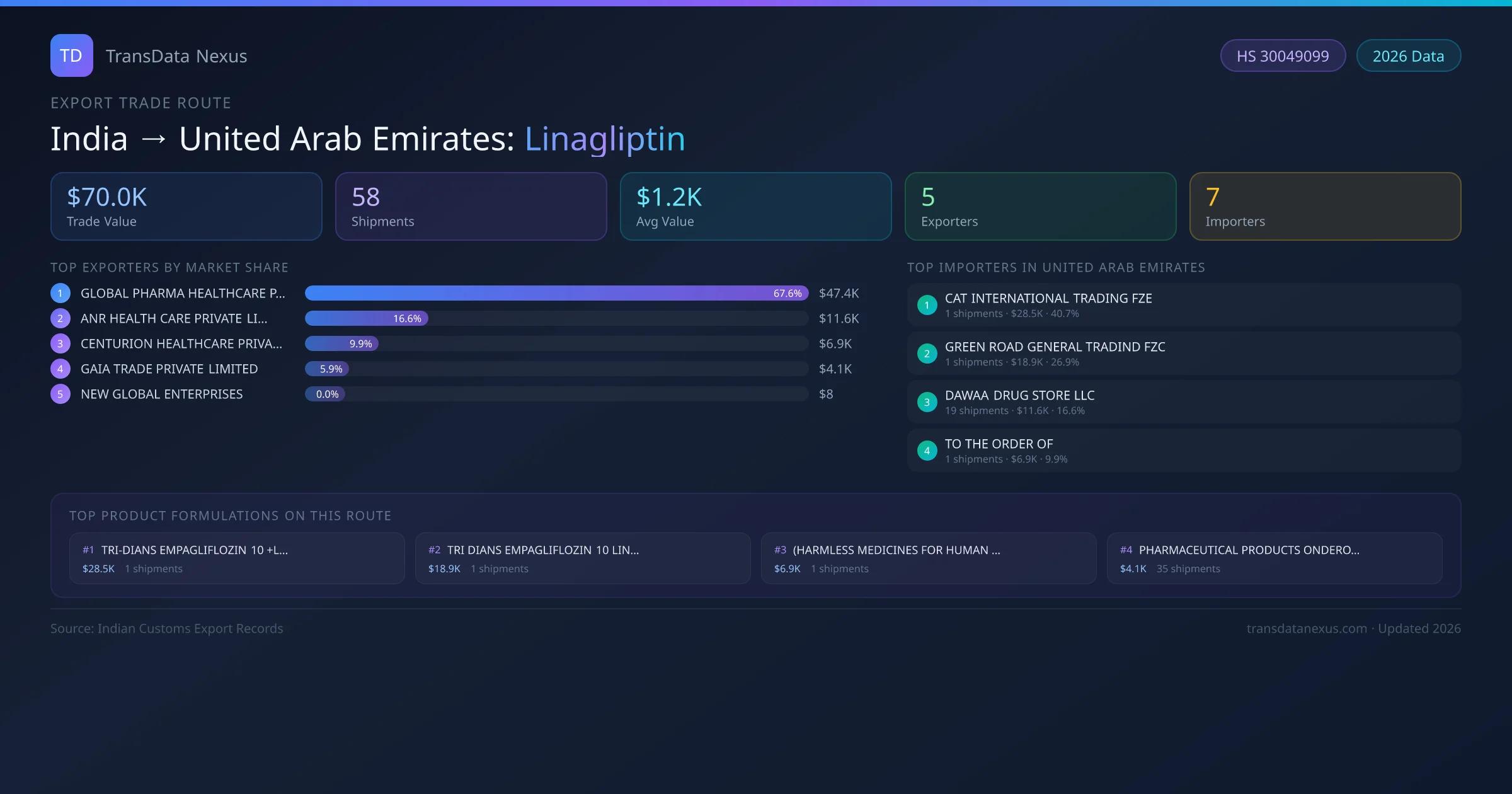Click the TD logo icon

[71, 55]
